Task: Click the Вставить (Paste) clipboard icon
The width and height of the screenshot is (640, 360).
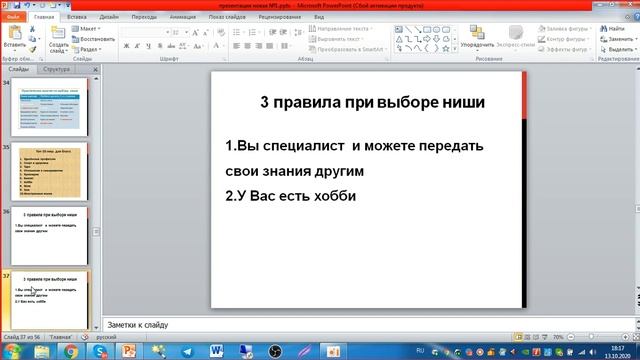Action: pos(15,33)
